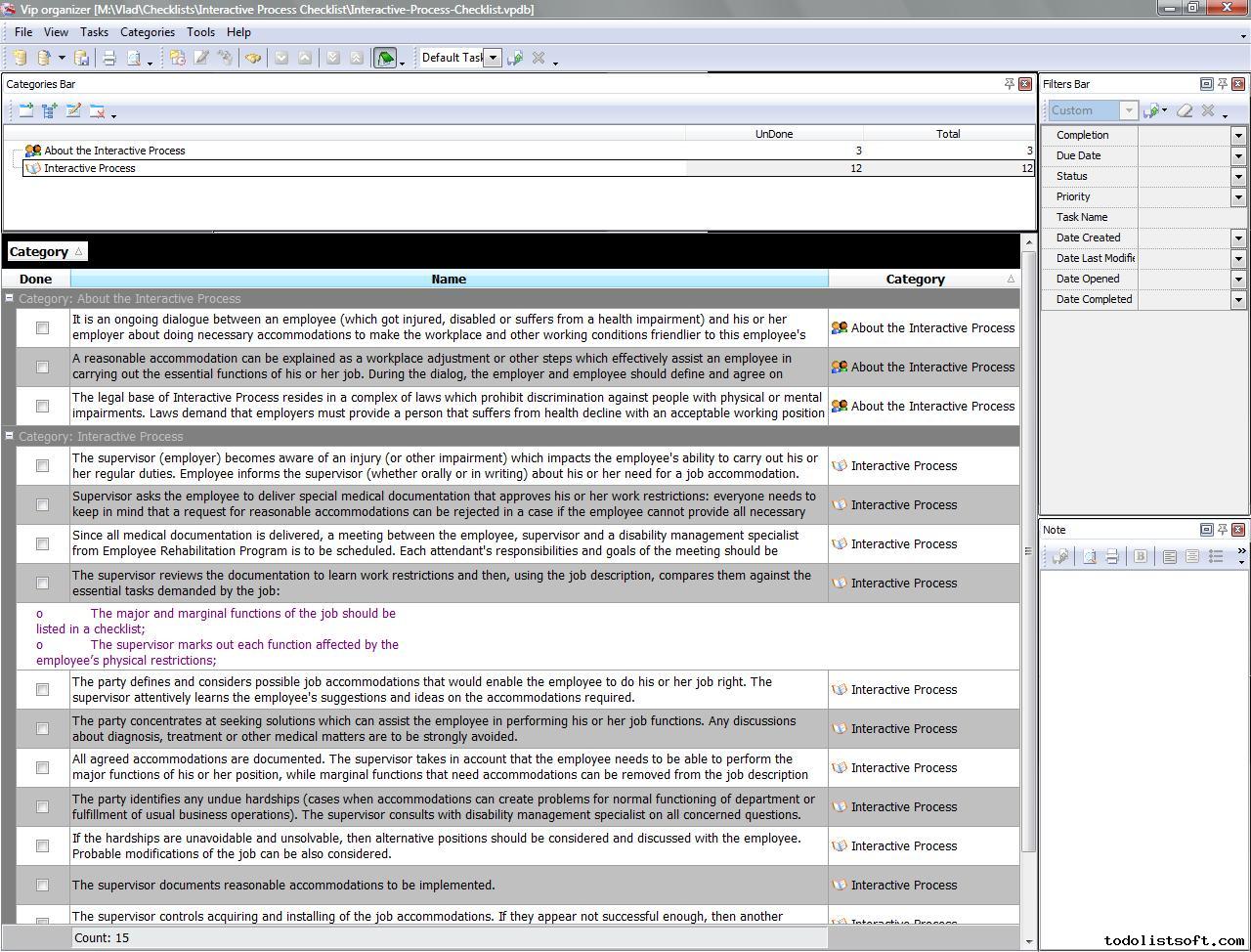Viewport: 1251px width, 952px height.
Task: Click the Name column header
Action: point(449,280)
